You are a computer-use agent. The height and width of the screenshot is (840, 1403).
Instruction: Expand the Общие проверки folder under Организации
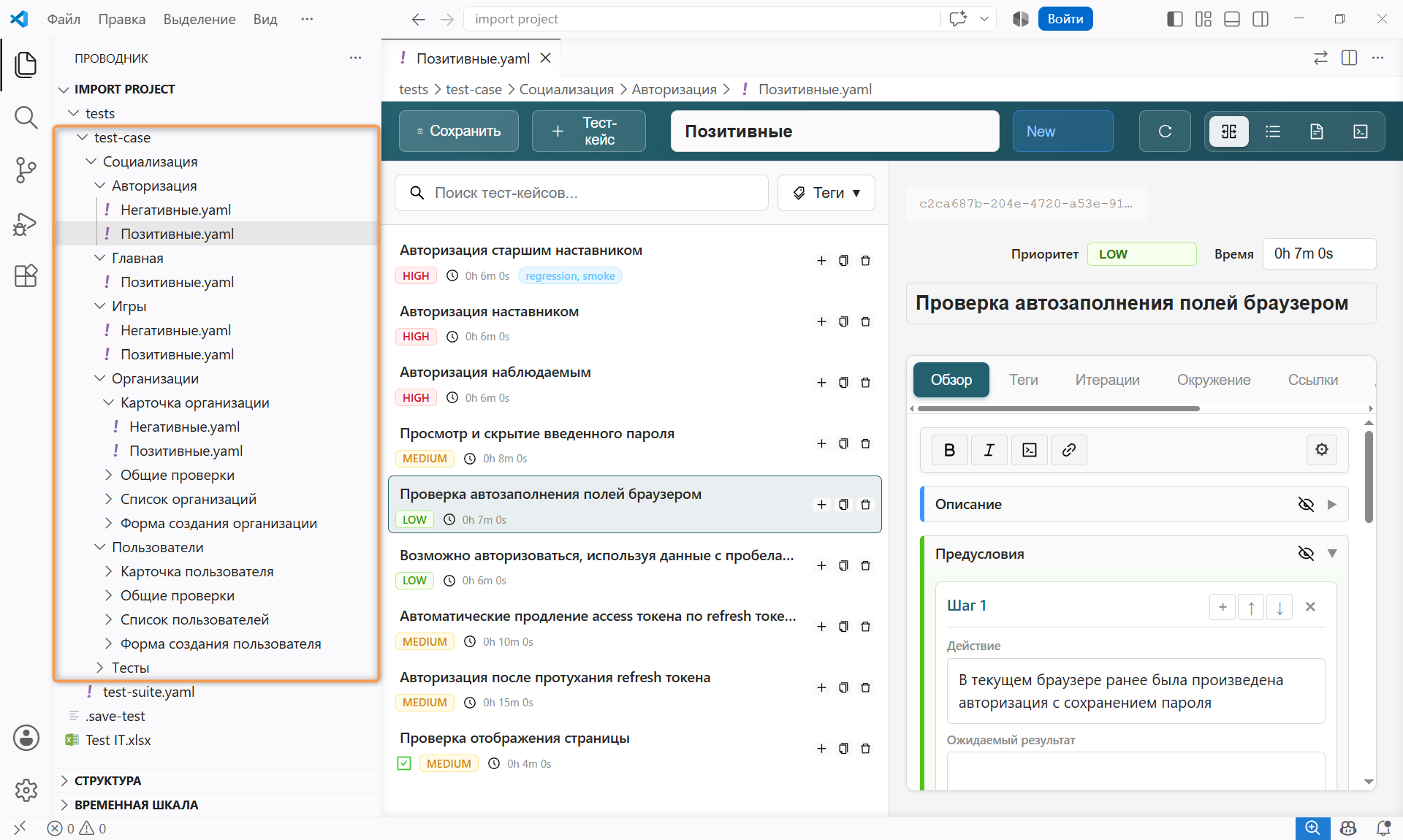pos(177,475)
